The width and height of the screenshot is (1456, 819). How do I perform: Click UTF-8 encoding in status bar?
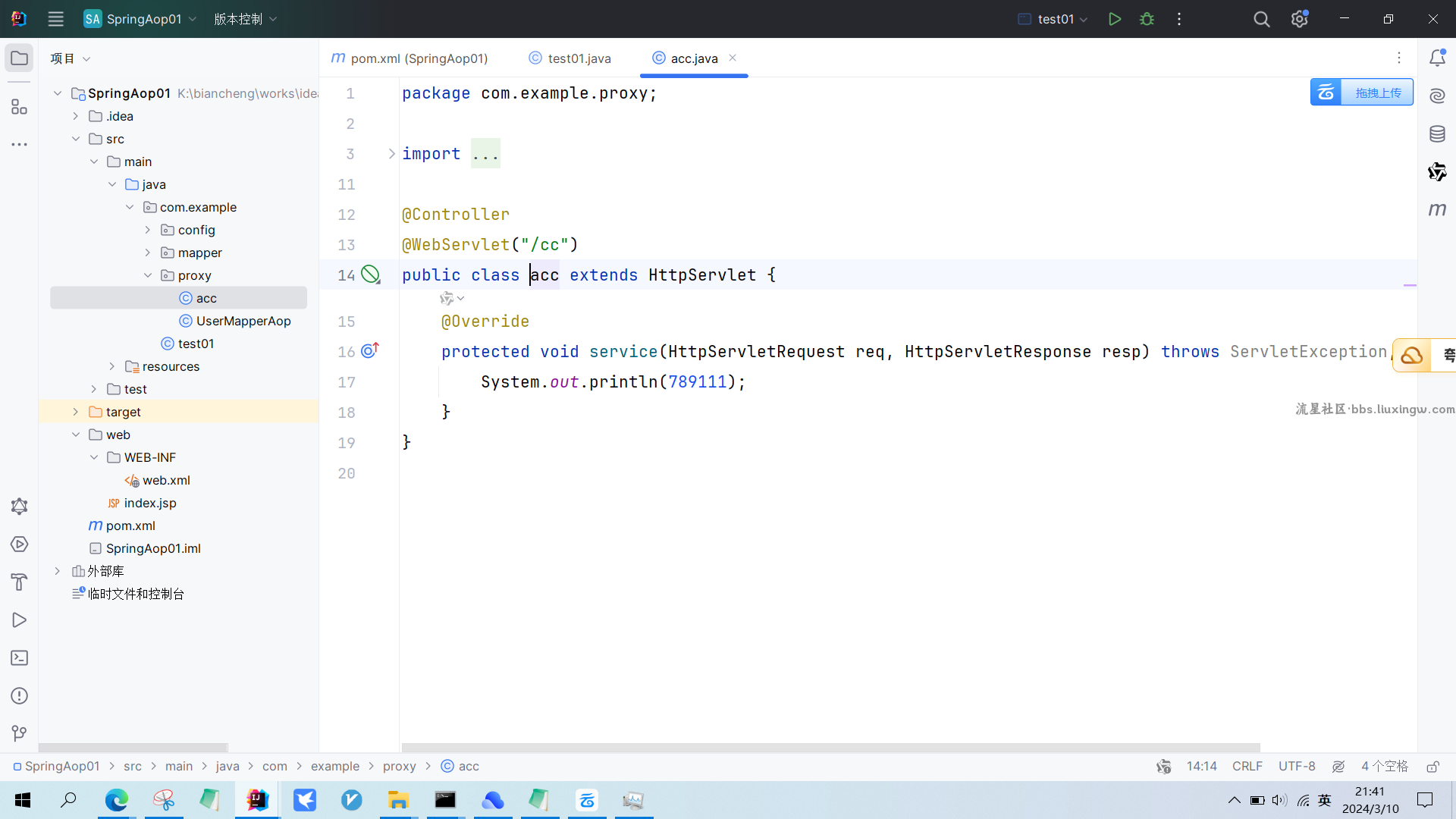1297,767
